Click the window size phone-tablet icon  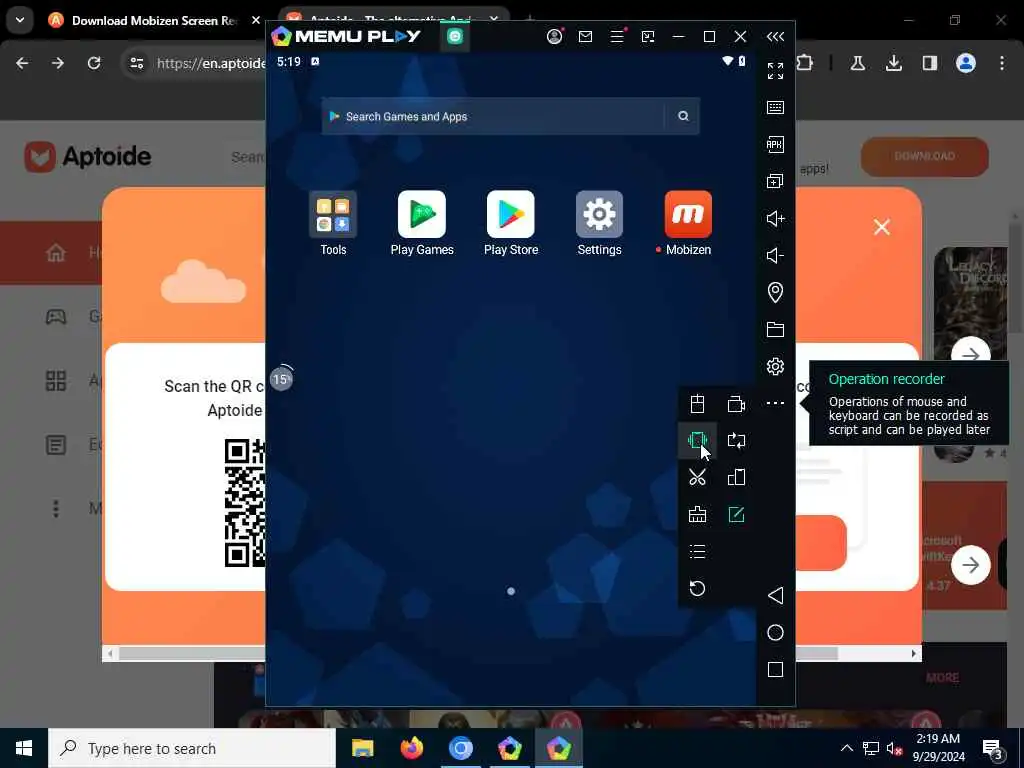(x=737, y=477)
